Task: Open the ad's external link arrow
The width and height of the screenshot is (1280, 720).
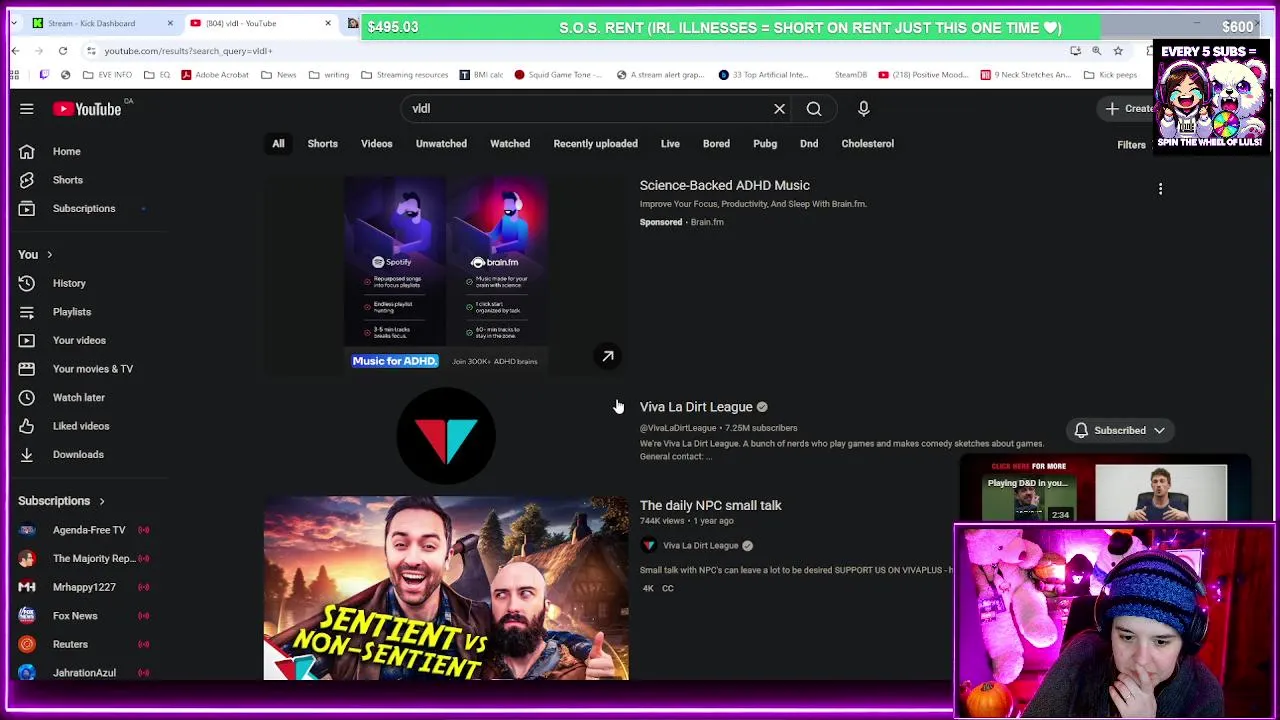Action: (x=608, y=356)
